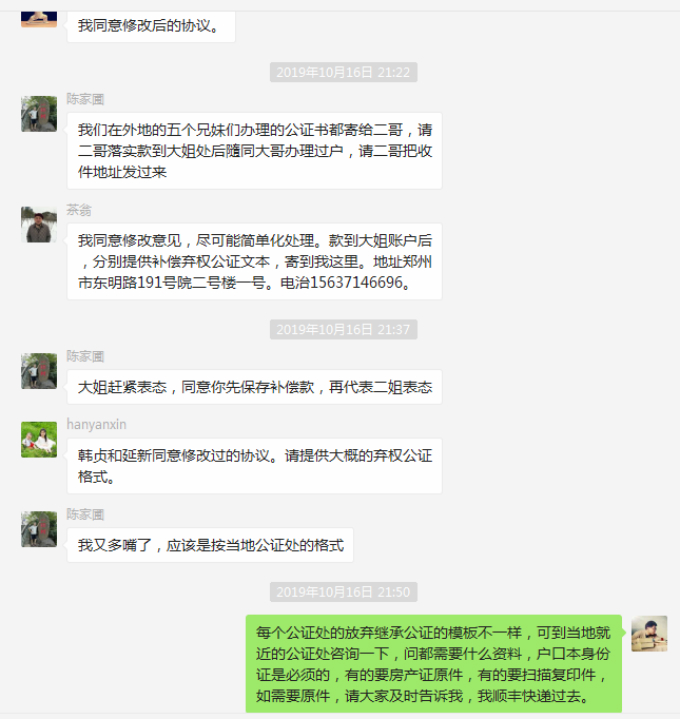Select message 大姐赶紧表态
Image resolution: width=680 pixels, height=719 pixels.
point(254,387)
